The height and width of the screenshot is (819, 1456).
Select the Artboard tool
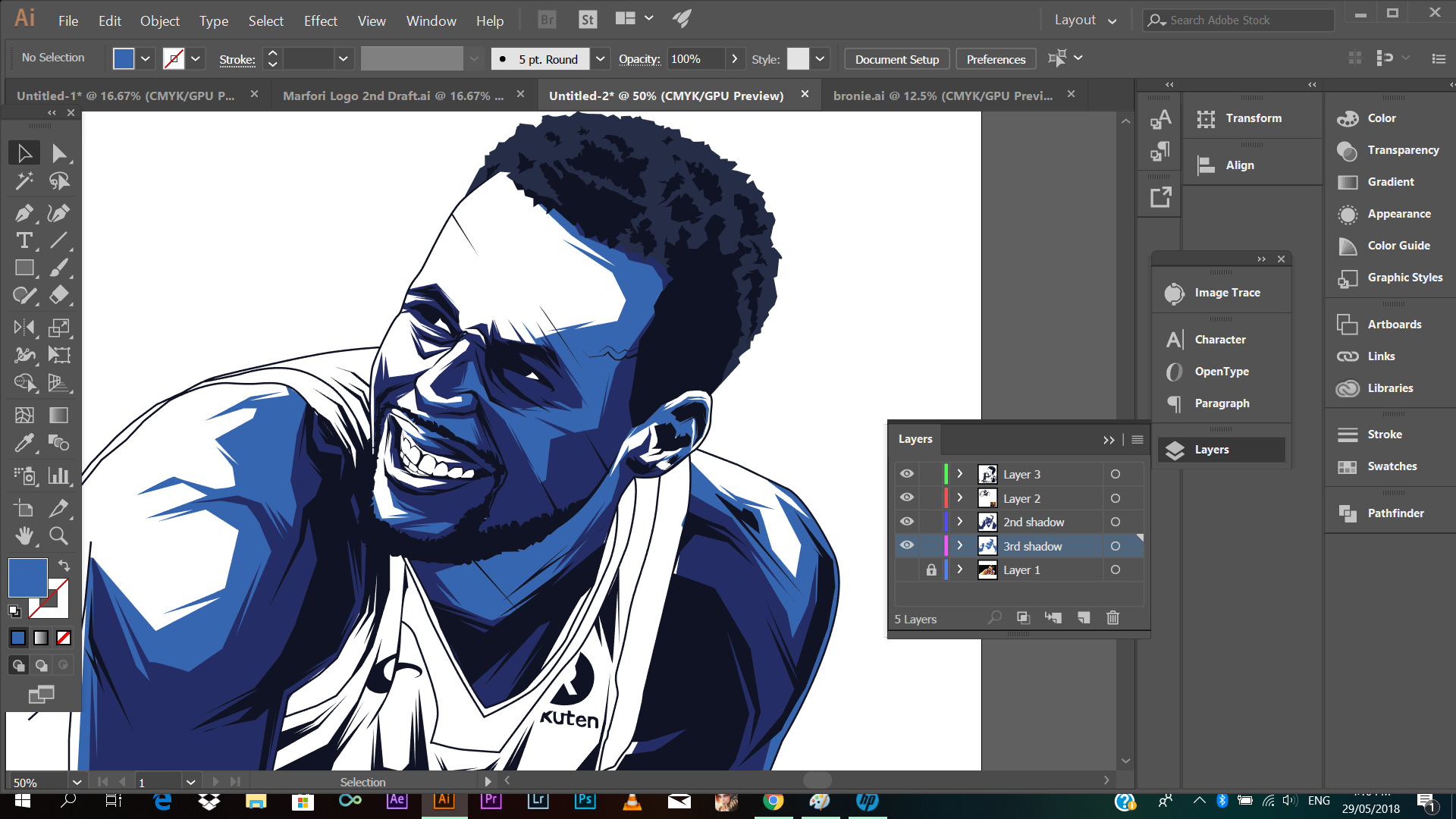(x=24, y=508)
